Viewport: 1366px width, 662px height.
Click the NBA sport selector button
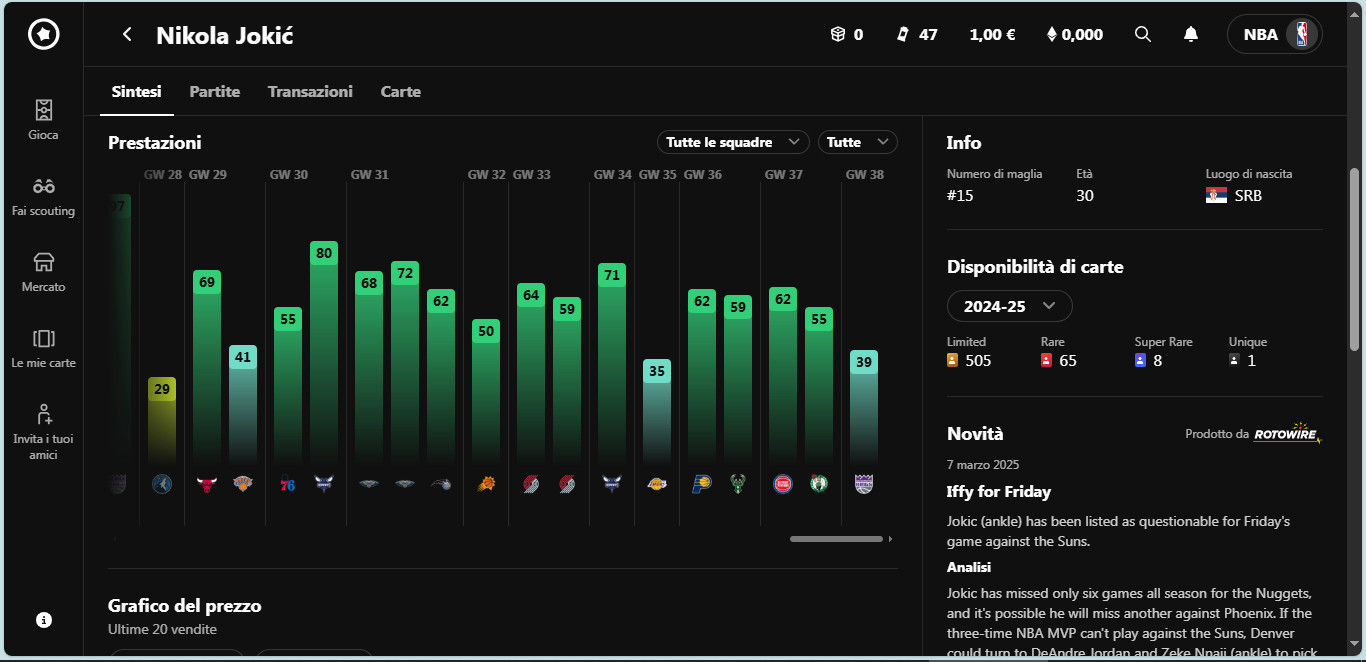coord(1274,34)
